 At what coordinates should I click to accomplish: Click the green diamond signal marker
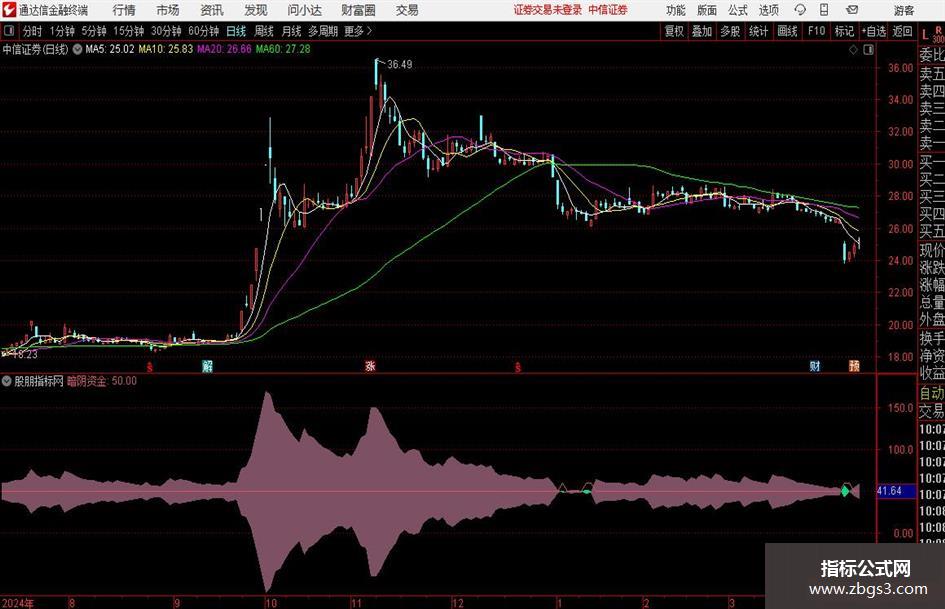pos(845,491)
